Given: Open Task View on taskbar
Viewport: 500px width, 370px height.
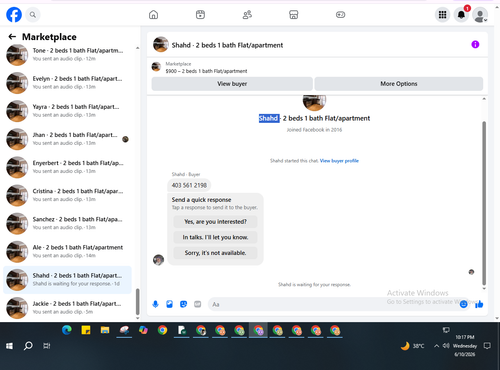Looking at the screenshot, I should click(x=47, y=346).
